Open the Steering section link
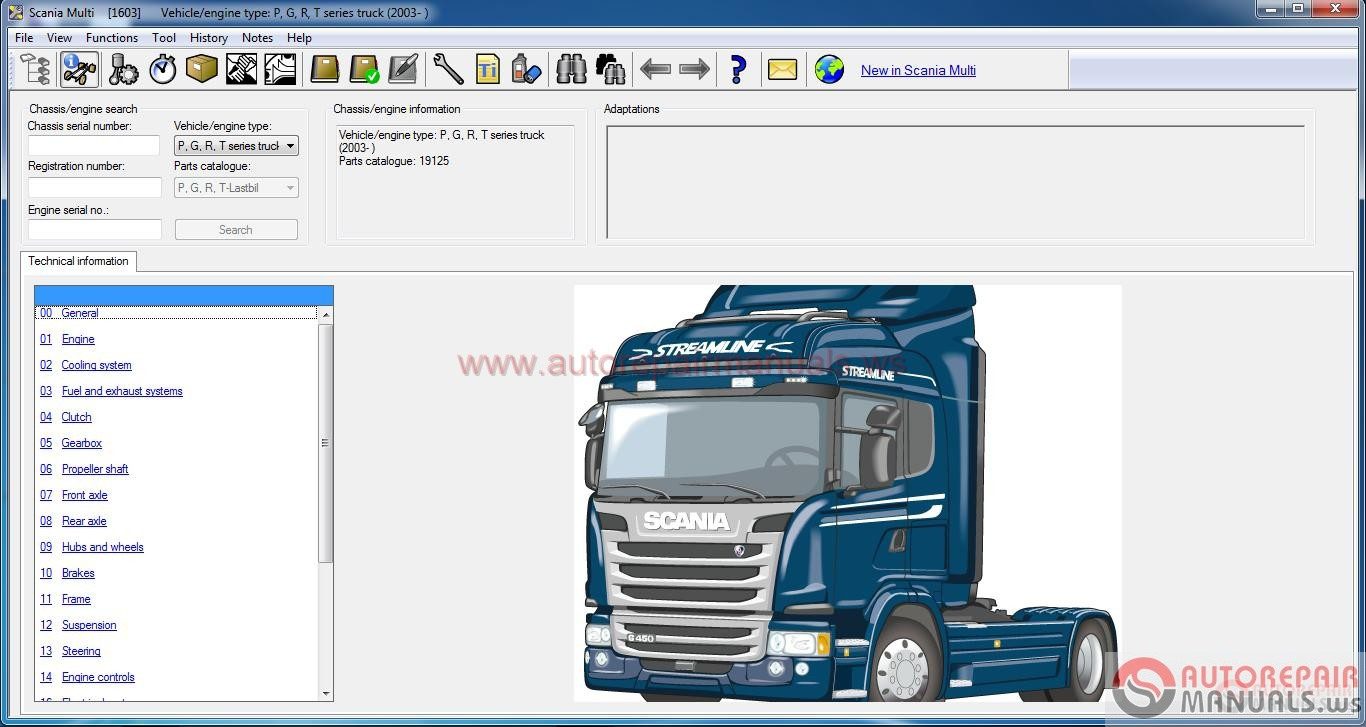The height and width of the screenshot is (727, 1366). pos(81,651)
